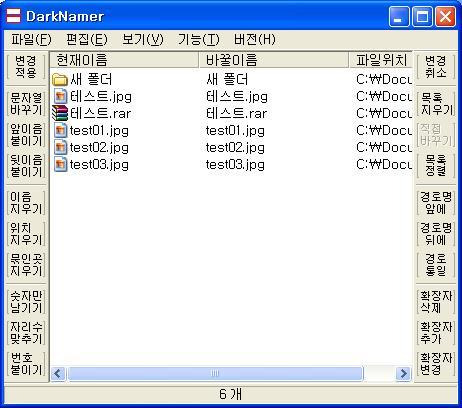This screenshot has width=462, height=408.
Task: Open the 기능(T) menu
Action: [x=198, y=39]
